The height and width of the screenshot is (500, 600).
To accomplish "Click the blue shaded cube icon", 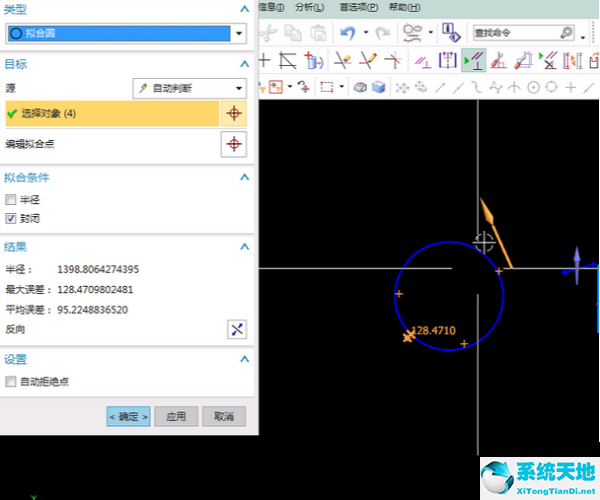I will coord(378,87).
